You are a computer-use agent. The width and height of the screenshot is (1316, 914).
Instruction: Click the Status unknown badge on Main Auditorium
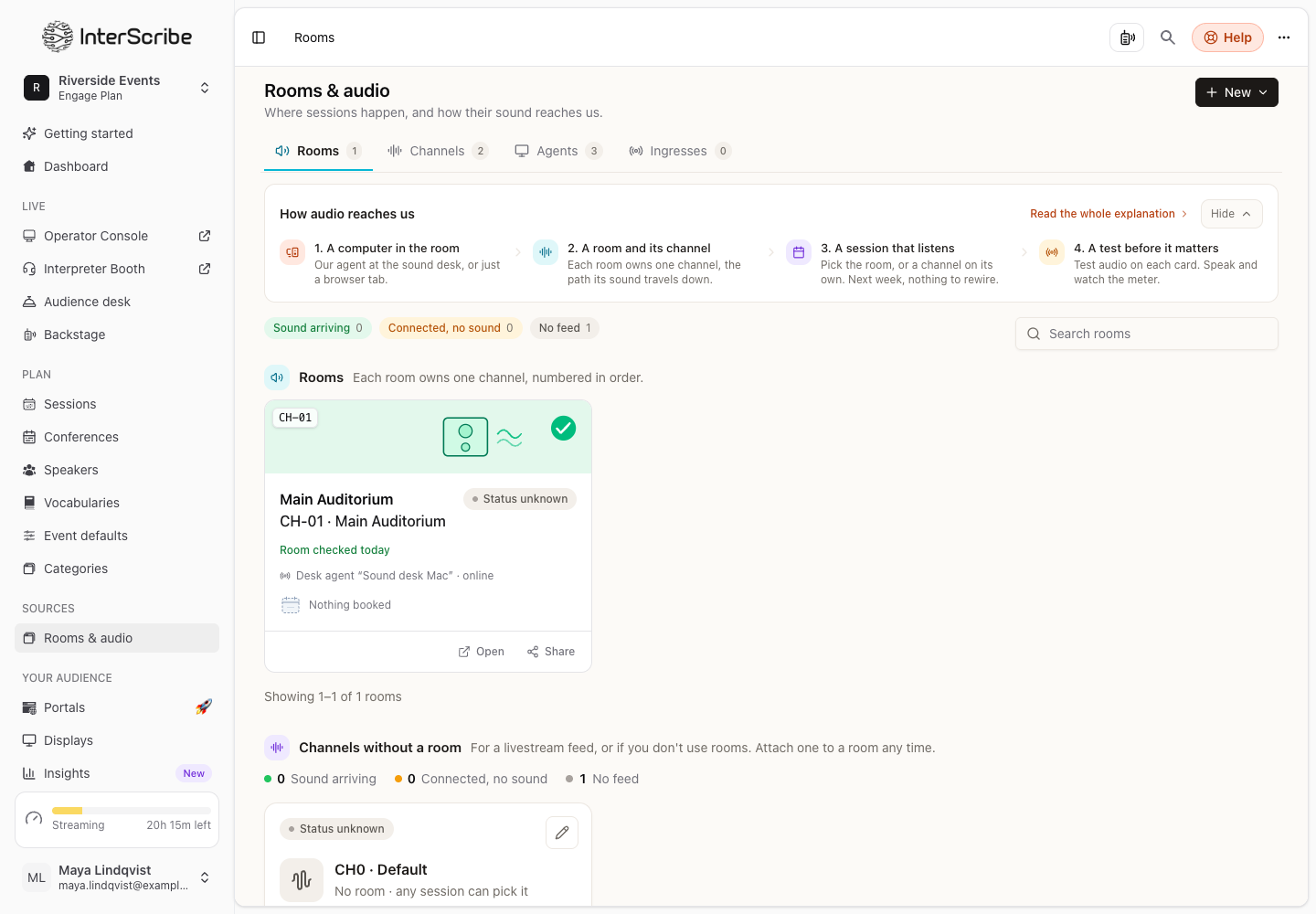pyautogui.click(x=520, y=499)
